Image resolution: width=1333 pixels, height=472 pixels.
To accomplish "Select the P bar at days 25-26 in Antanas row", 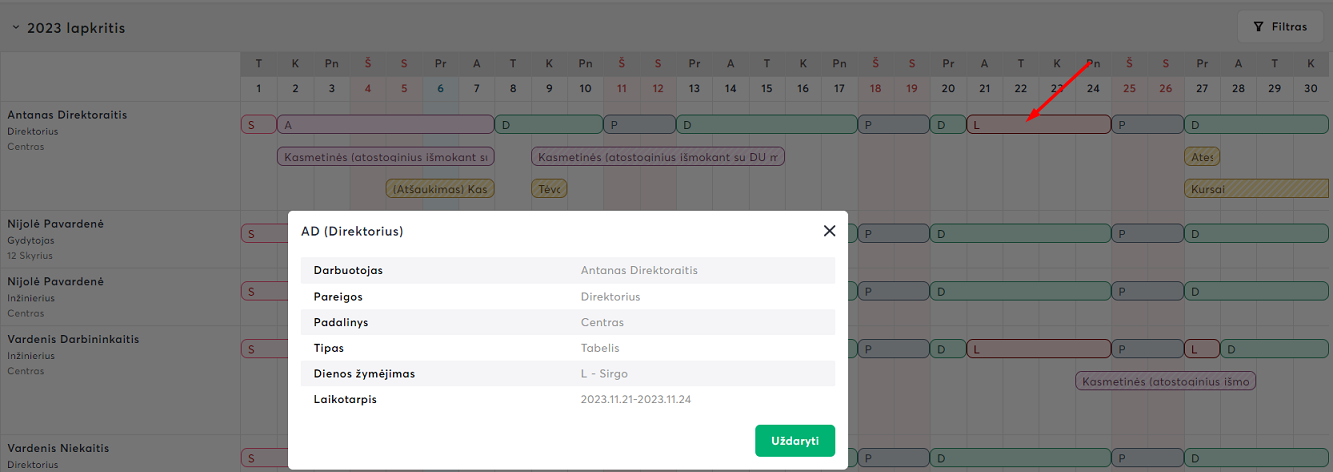I will point(1147,125).
